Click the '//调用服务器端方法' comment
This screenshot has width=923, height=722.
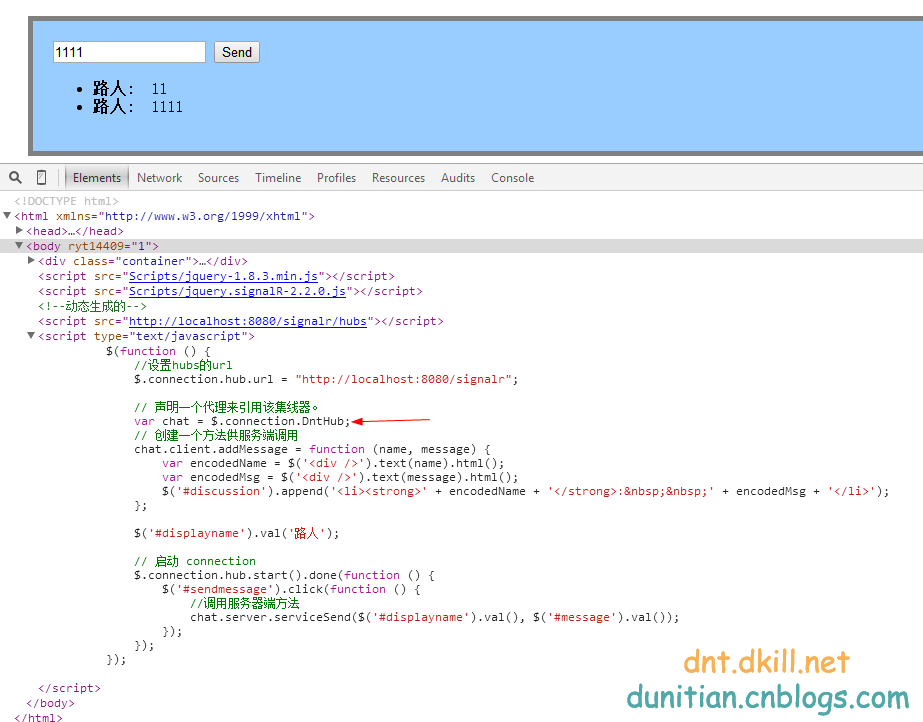(245, 603)
